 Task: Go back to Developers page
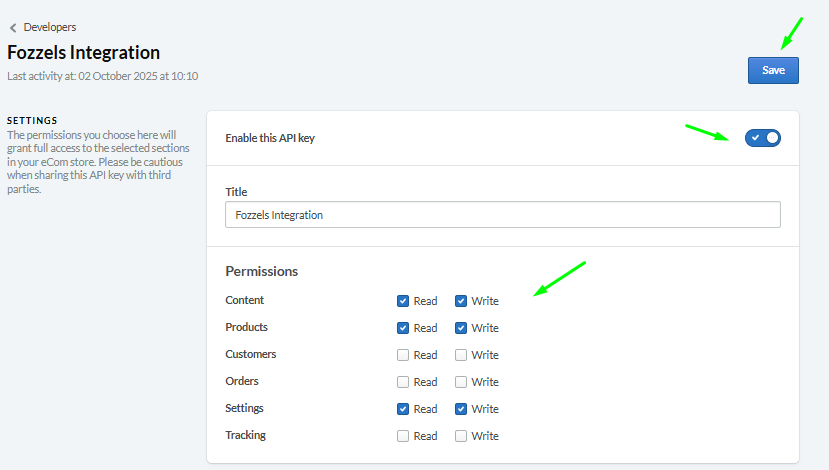click(49, 27)
